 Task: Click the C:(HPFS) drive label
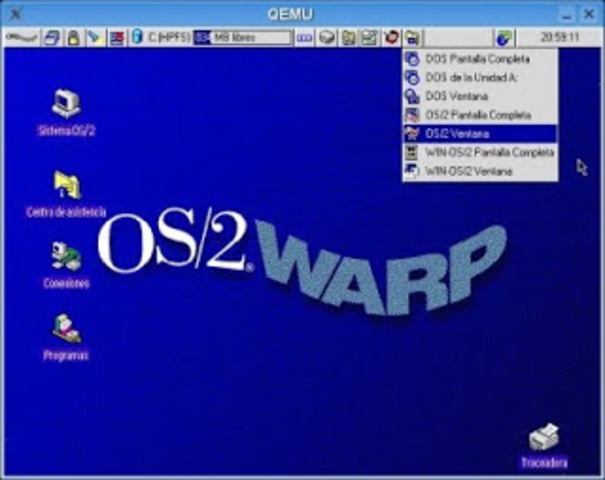point(169,37)
